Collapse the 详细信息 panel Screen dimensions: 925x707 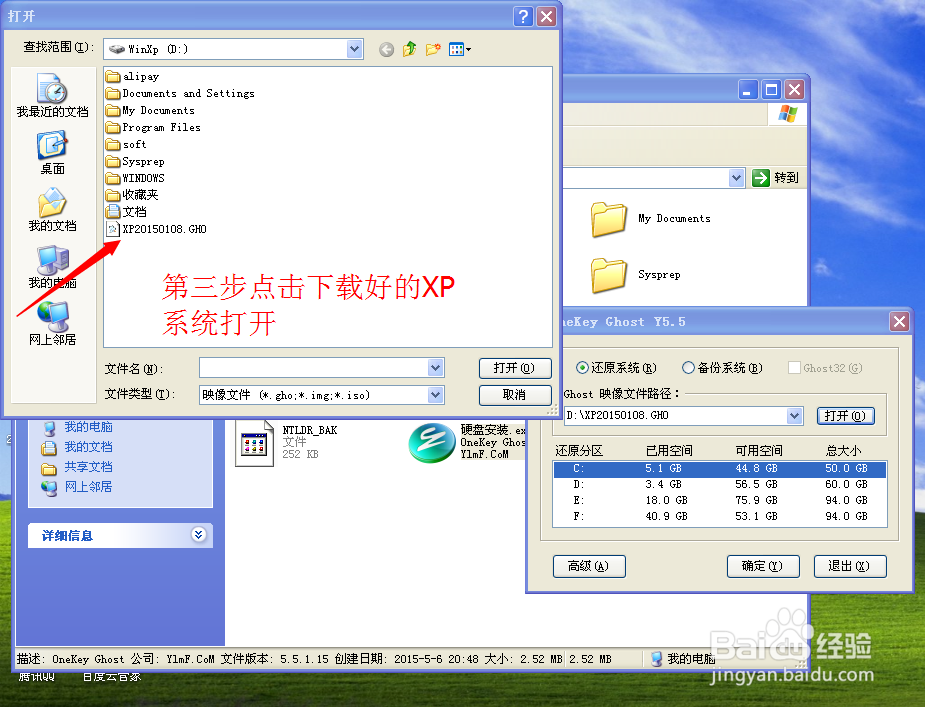click(198, 535)
